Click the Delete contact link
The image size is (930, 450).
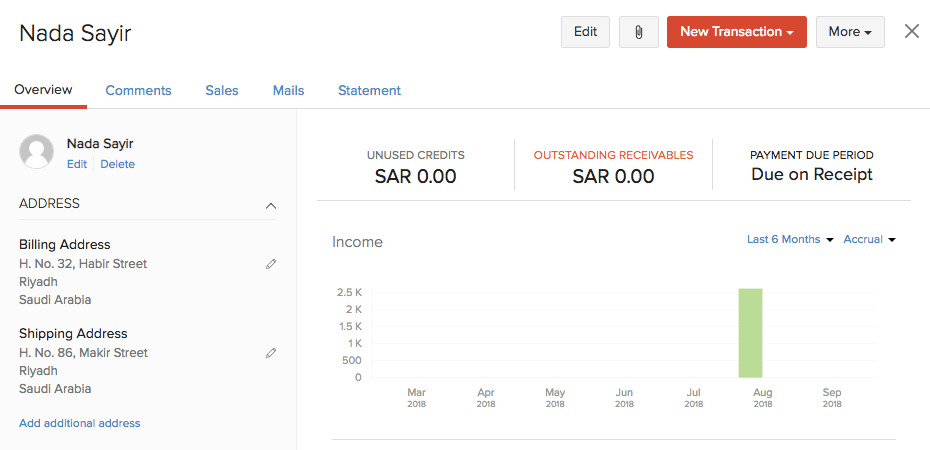117,164
